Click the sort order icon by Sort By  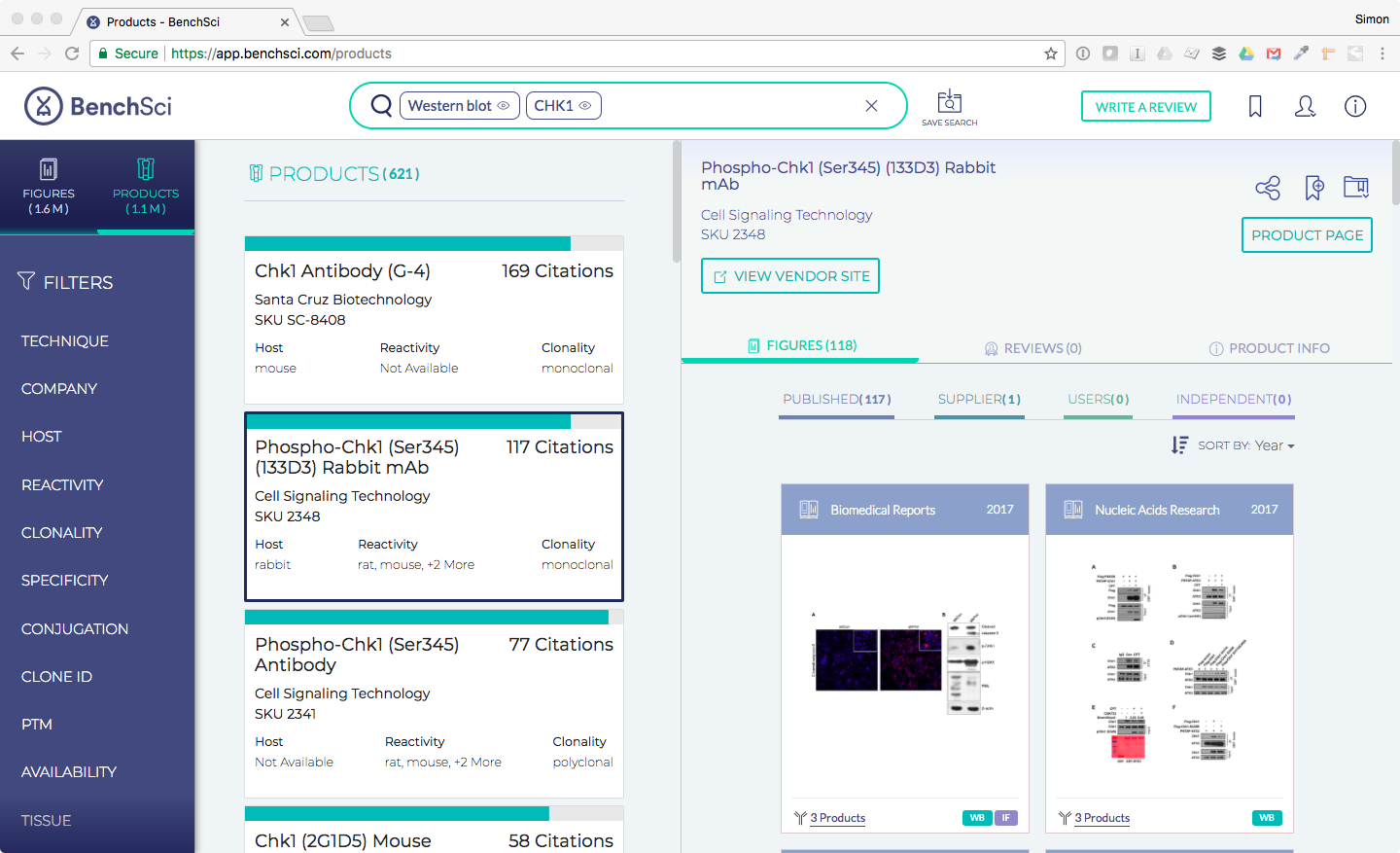tap(1179, 445)
